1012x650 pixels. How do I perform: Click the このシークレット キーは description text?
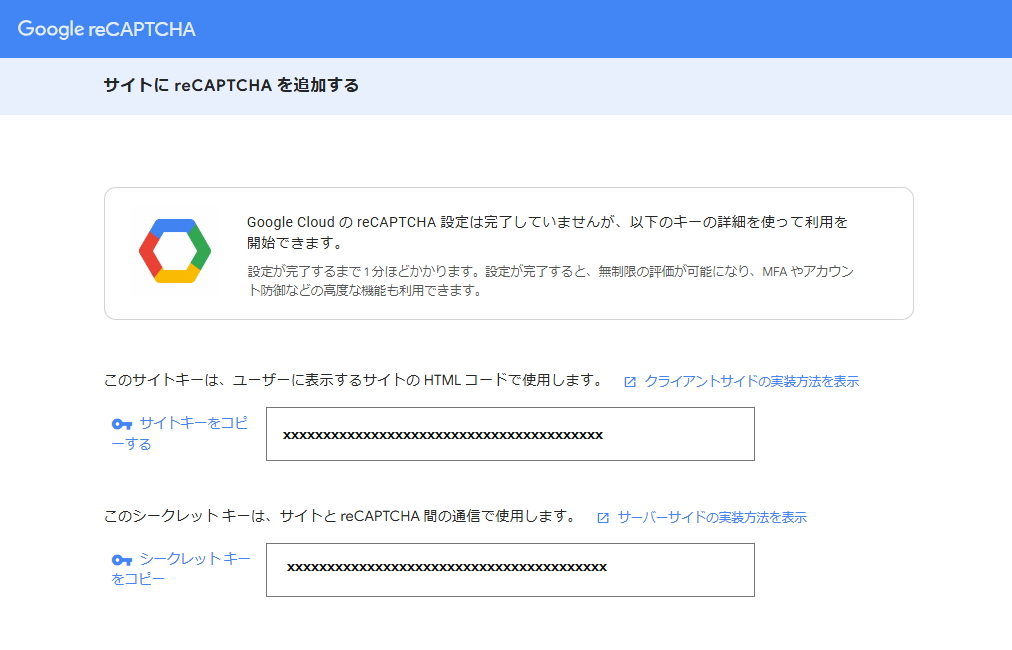click(x=340, y=517)
